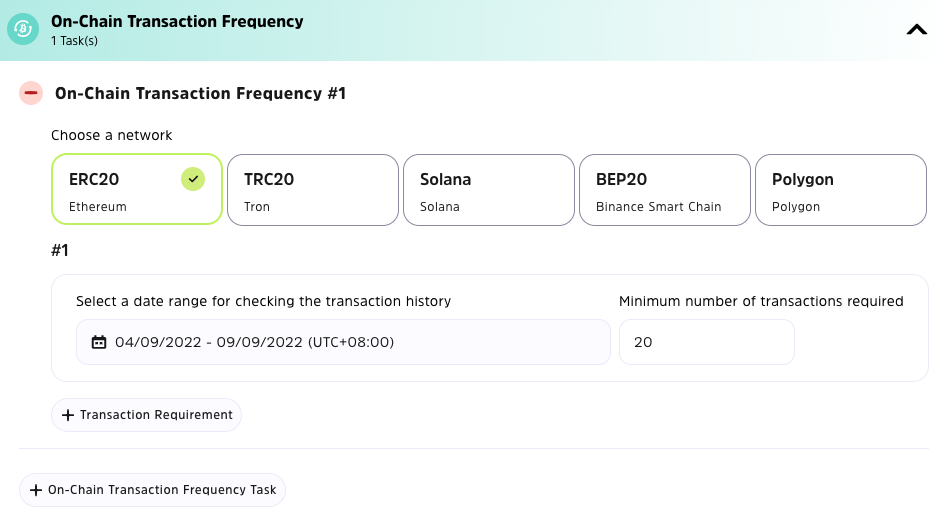The image size is (941, 512).
Task: Pick the Solana network option
Action: 488,190
